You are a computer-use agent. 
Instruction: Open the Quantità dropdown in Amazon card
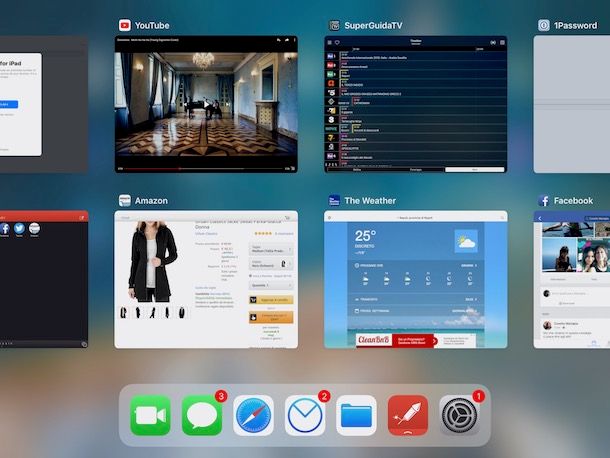pos(271,285)
